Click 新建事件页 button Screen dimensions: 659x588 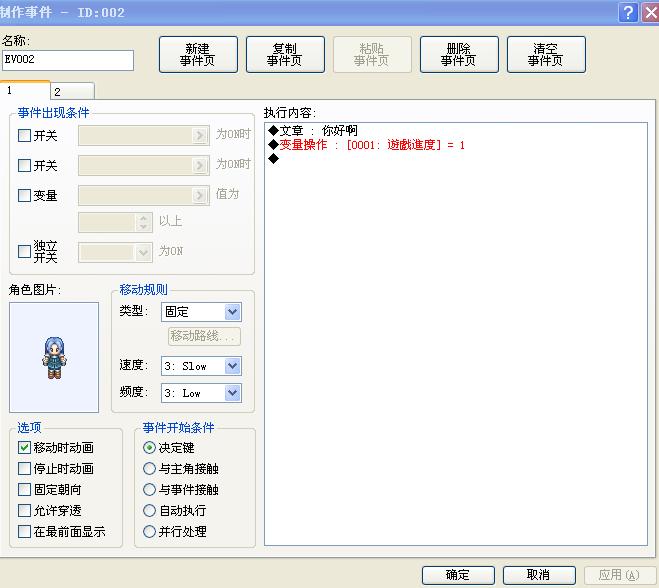198,55
